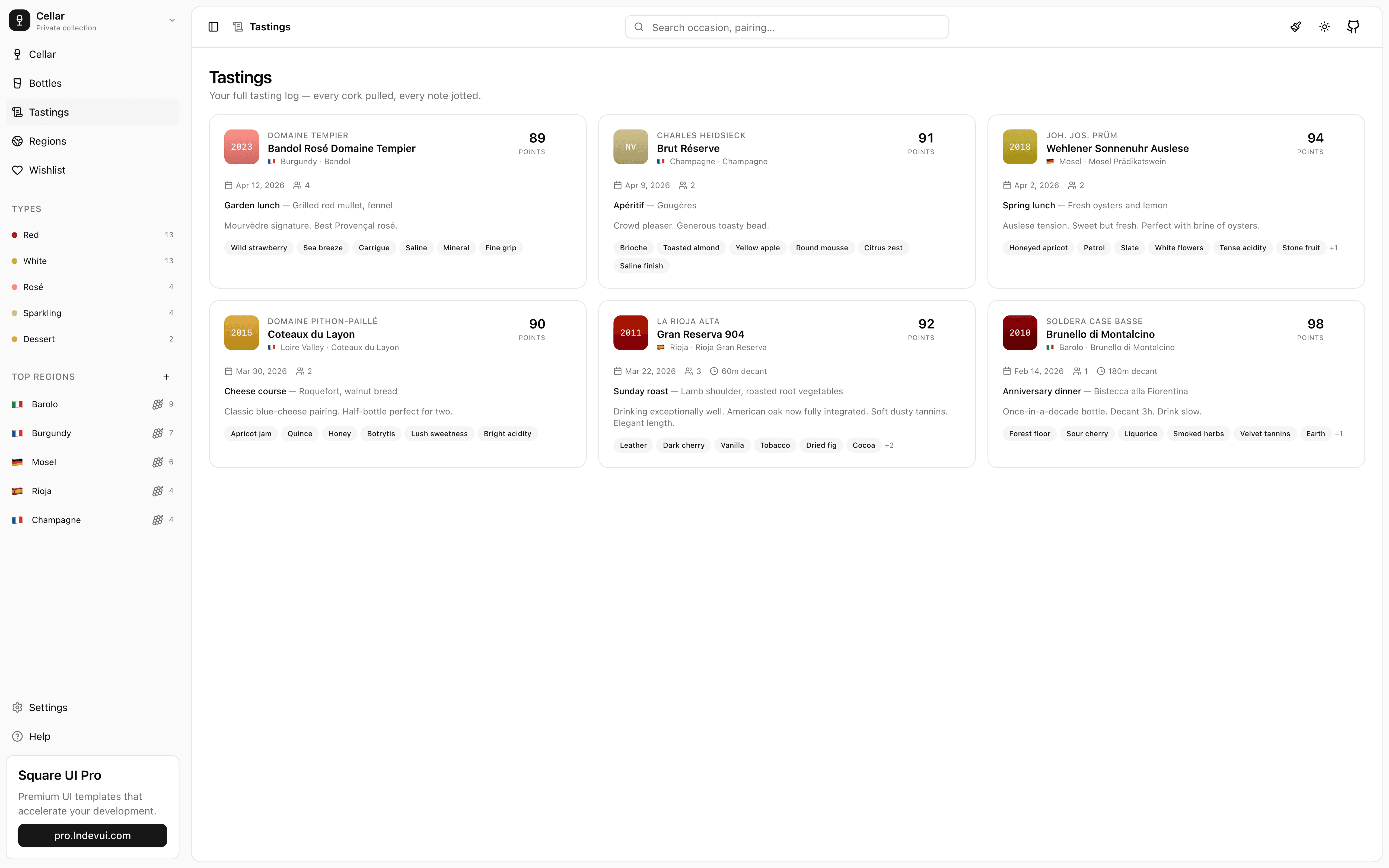
Task: Click the grape icon beside Burgundy
Action: [158, 433]
